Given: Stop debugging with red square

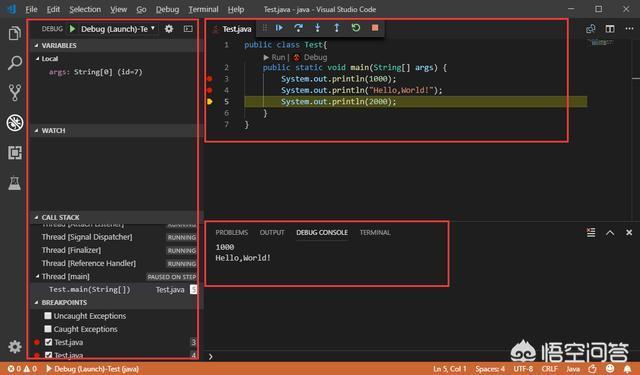Looking at the screenshot, I should pyautogui.click(x=375, y=28).
